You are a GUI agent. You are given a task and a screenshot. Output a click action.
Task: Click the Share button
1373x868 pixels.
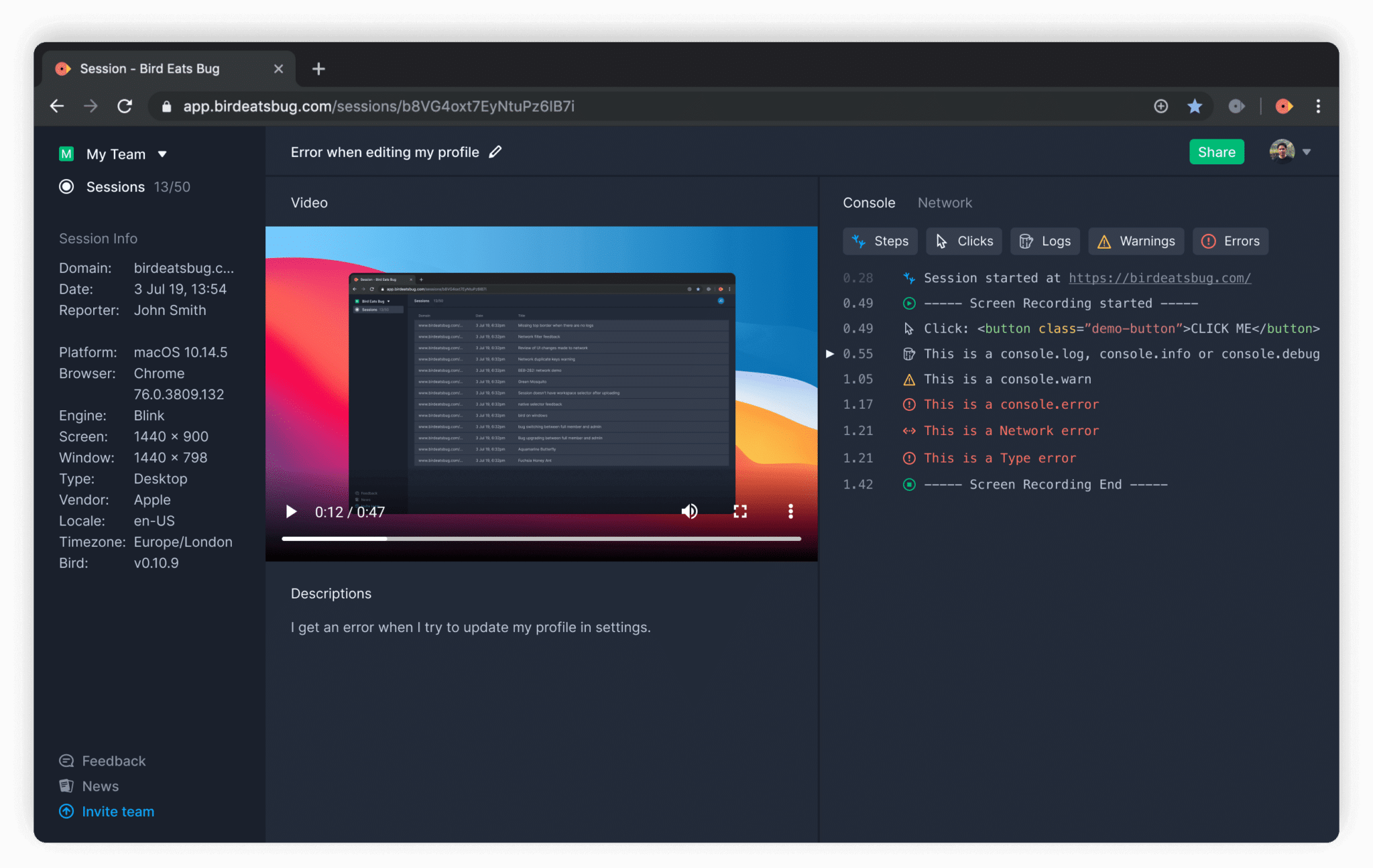click(1216, 151)
